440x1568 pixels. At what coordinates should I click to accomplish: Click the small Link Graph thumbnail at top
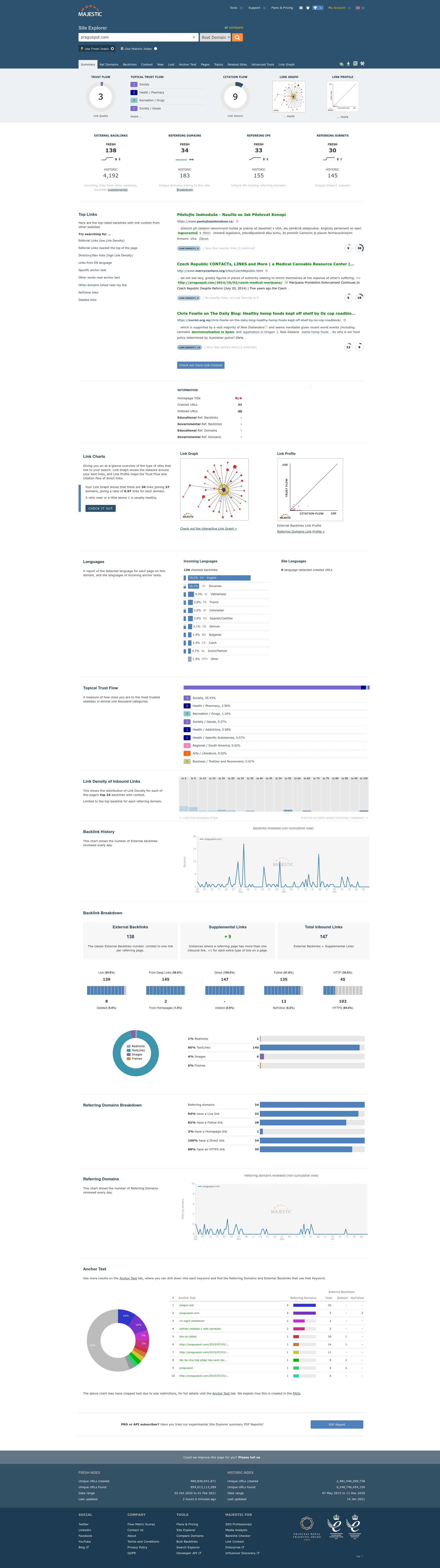(289, 97)
